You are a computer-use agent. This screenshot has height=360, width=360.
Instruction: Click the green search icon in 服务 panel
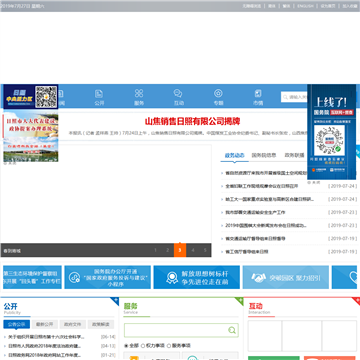232,330
